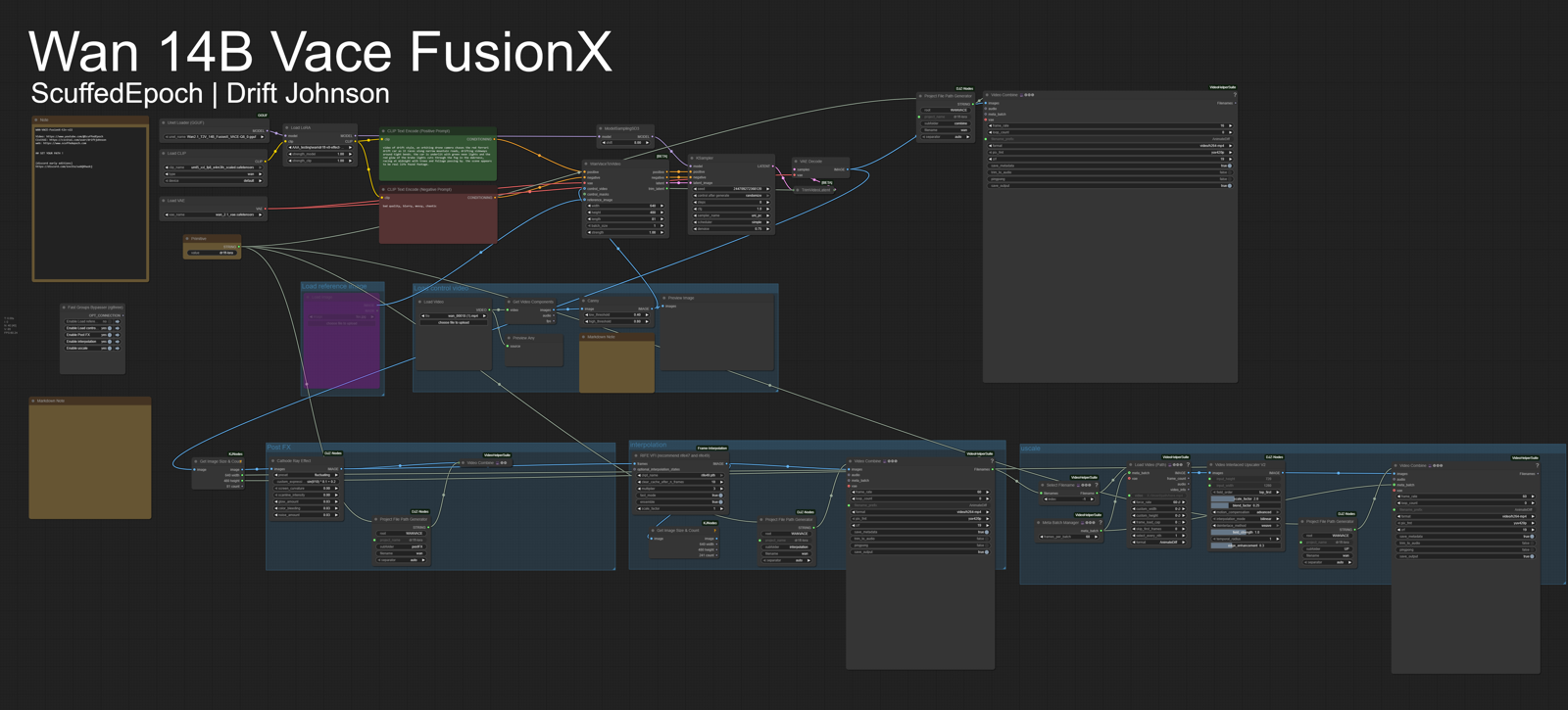The image size is (1568, 710).
Task: Open field_order dropdown in Video Interlaced Upscaler
Action: click(1246, 492)
